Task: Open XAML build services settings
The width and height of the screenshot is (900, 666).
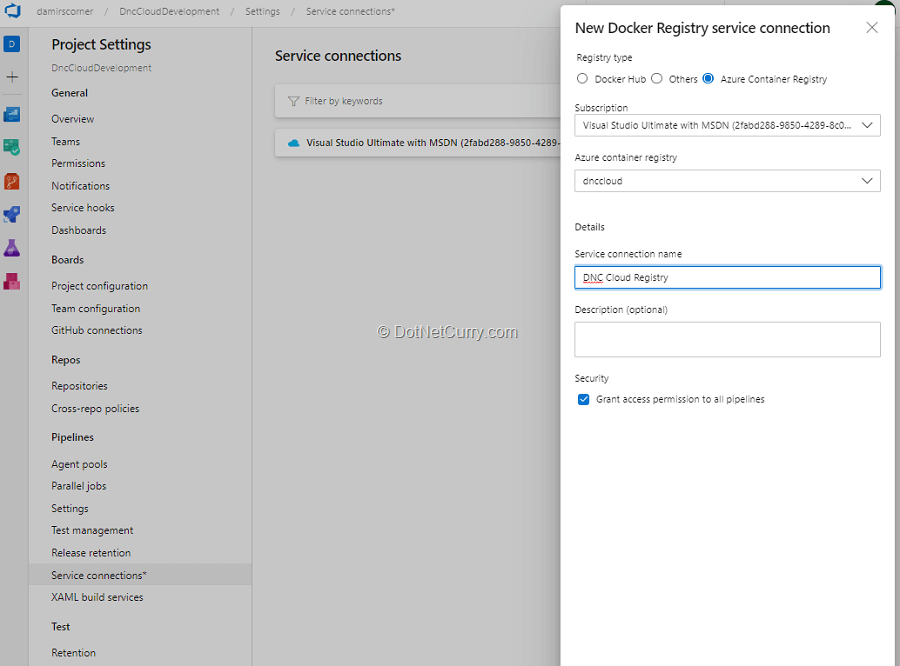Action: 97,597
